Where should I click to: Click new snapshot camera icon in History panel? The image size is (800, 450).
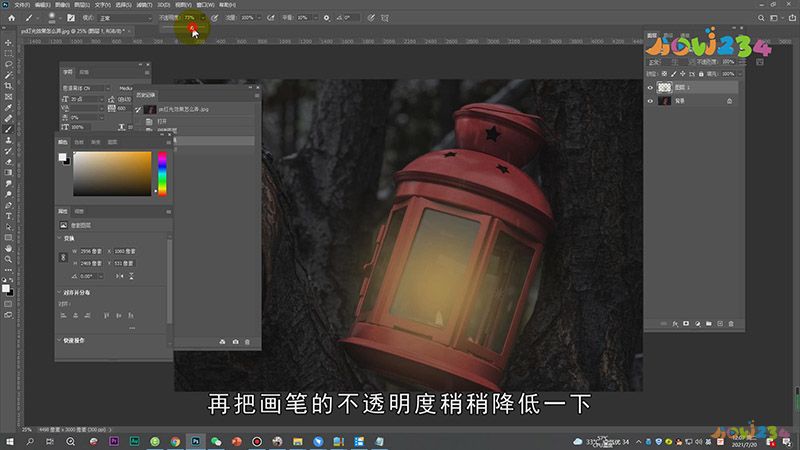point(235,342)
